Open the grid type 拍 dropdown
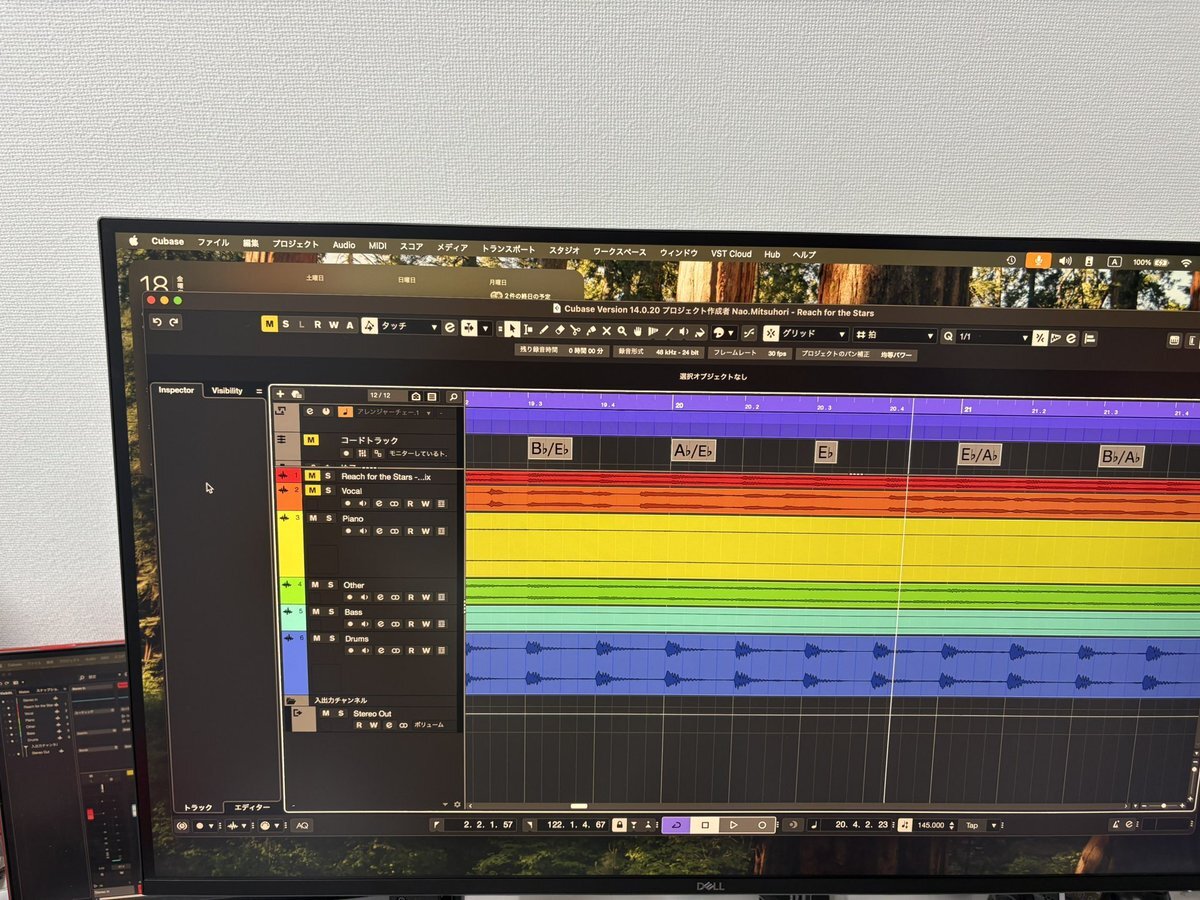This screenshot has height=900, width=1200. point(895,336)
